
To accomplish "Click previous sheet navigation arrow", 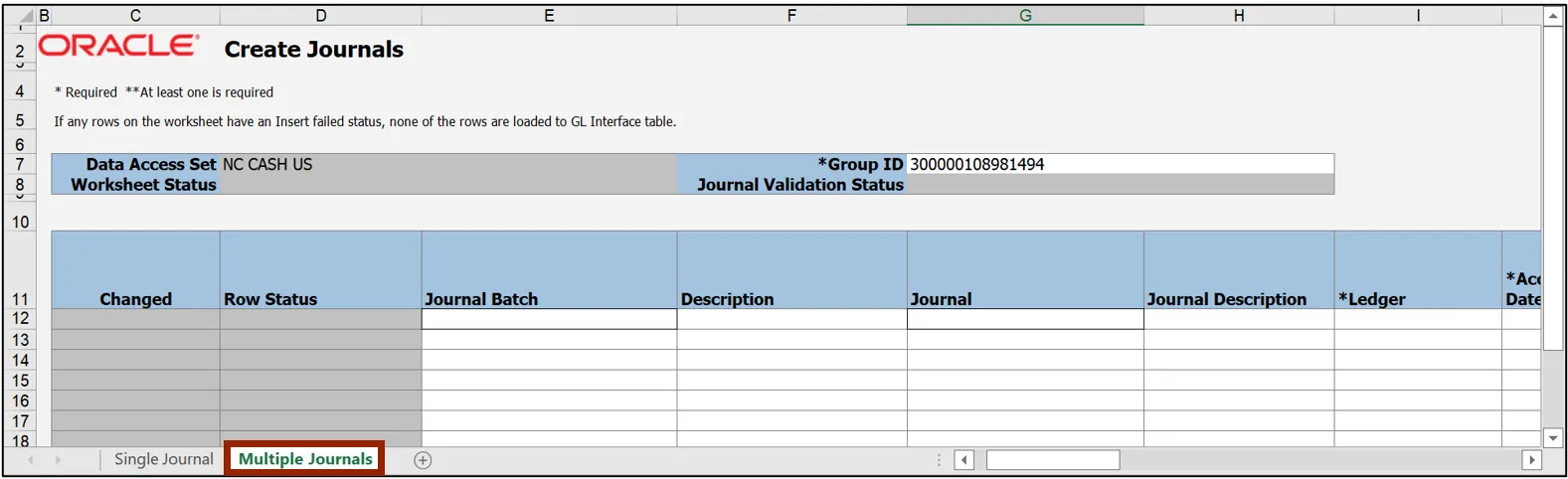I will click(x=31, y=460).
